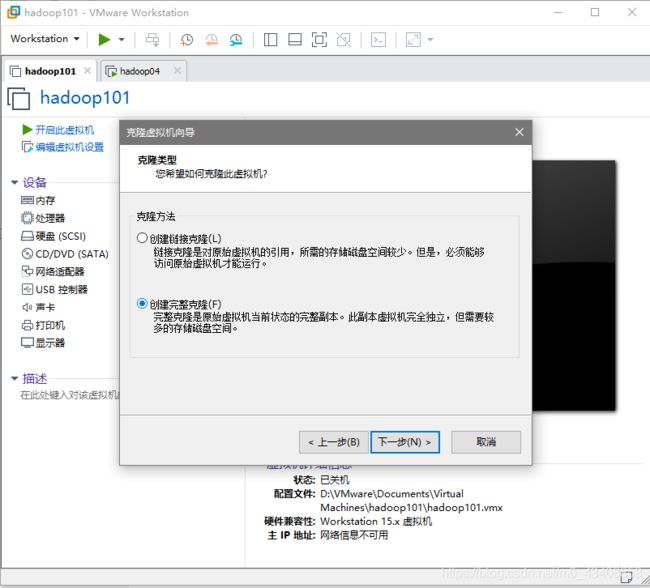Viewport: 650px width, 588px height.
Task: Click the 网络信息不可用 IP address text
Action: click(354, 535)
